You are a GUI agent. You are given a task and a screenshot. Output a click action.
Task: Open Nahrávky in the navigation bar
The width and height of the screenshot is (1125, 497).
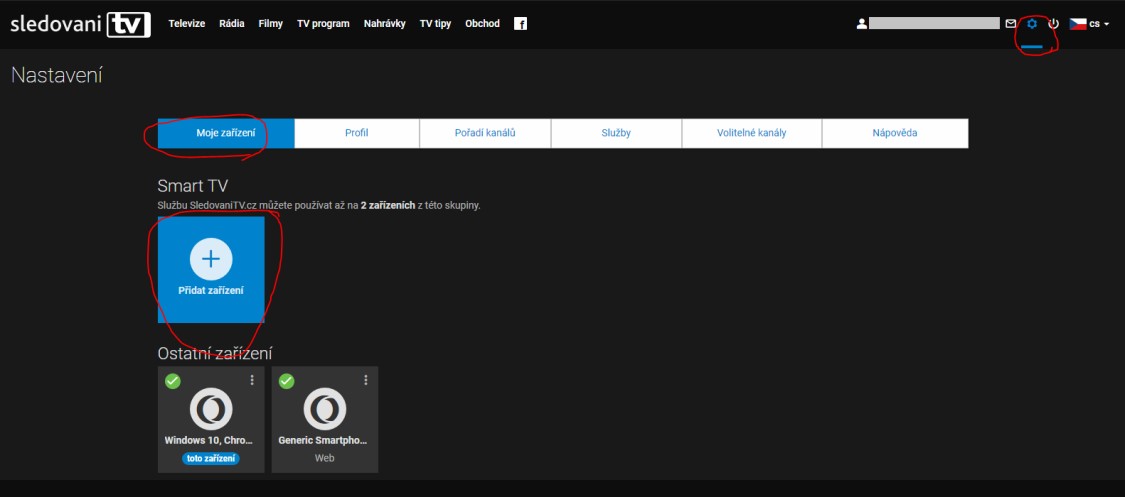[x=385, y=24]
